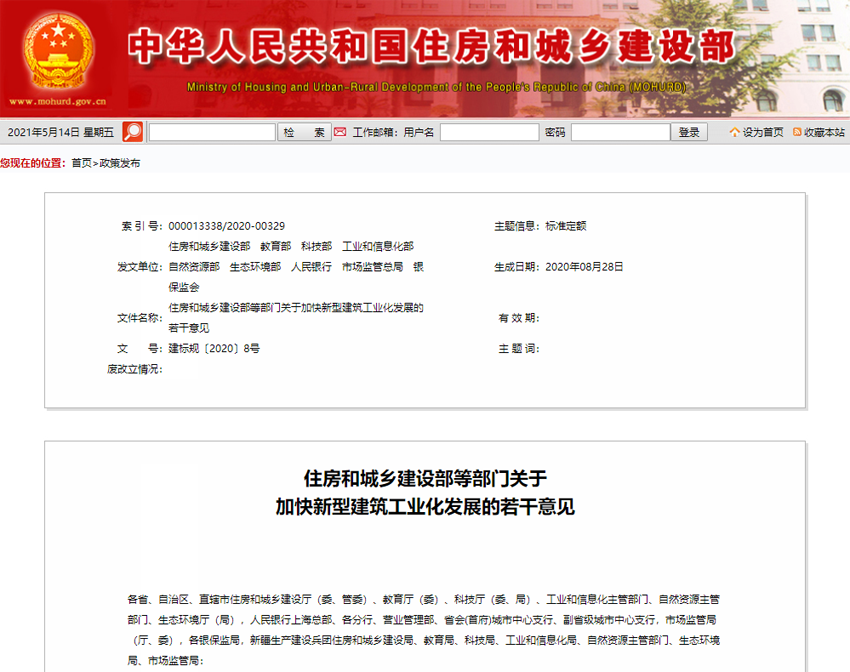
Task: Open 政策发布 in the breadcrumb
Action: 120,163
